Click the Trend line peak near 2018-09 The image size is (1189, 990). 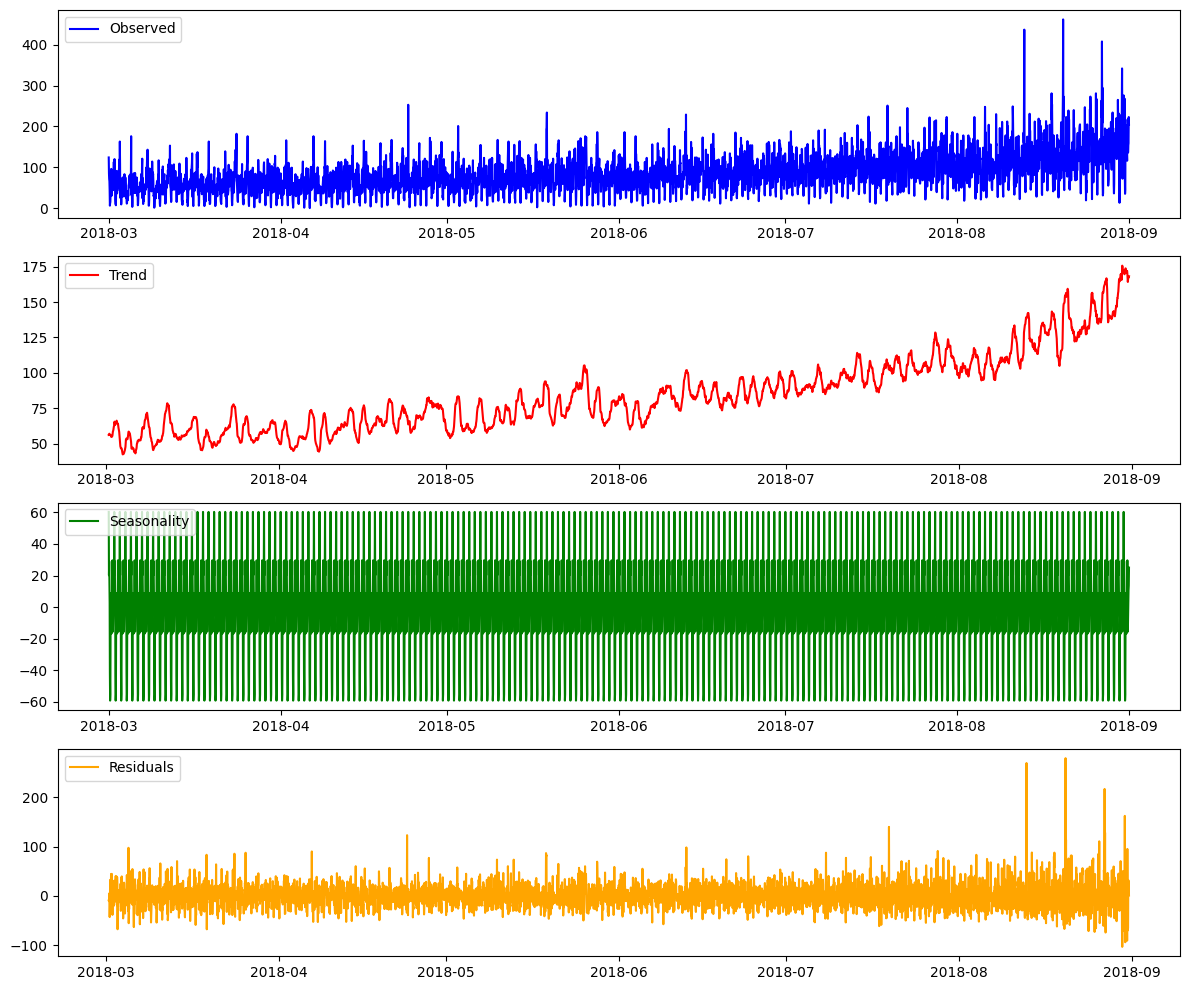[x=1122, y=268]
